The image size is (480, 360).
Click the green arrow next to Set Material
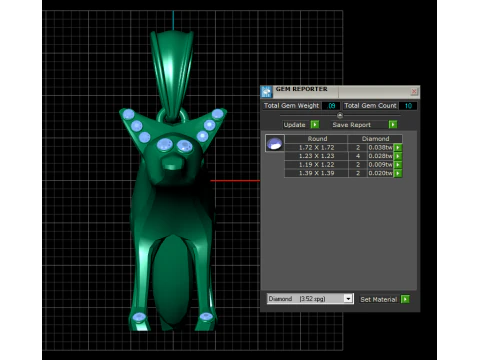tap(405, 299)
